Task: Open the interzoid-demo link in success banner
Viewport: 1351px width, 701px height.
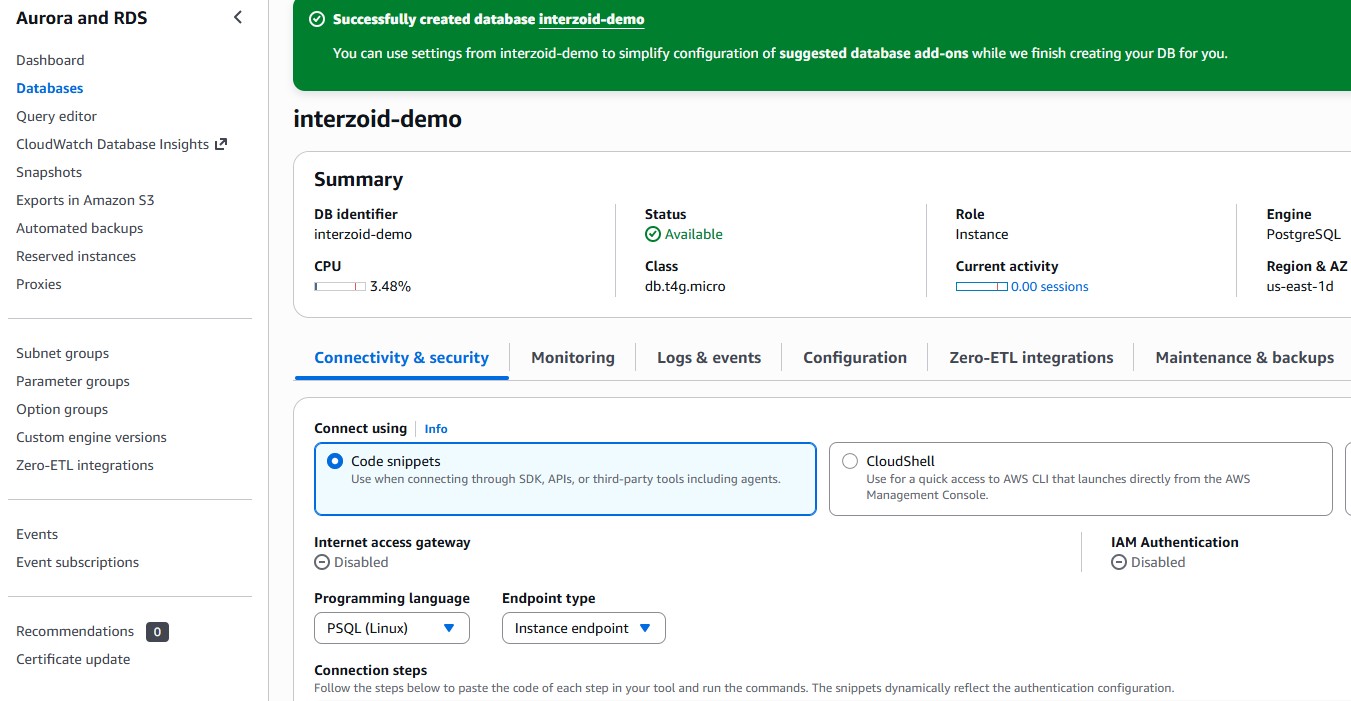Action: click(x=591, y=19)
